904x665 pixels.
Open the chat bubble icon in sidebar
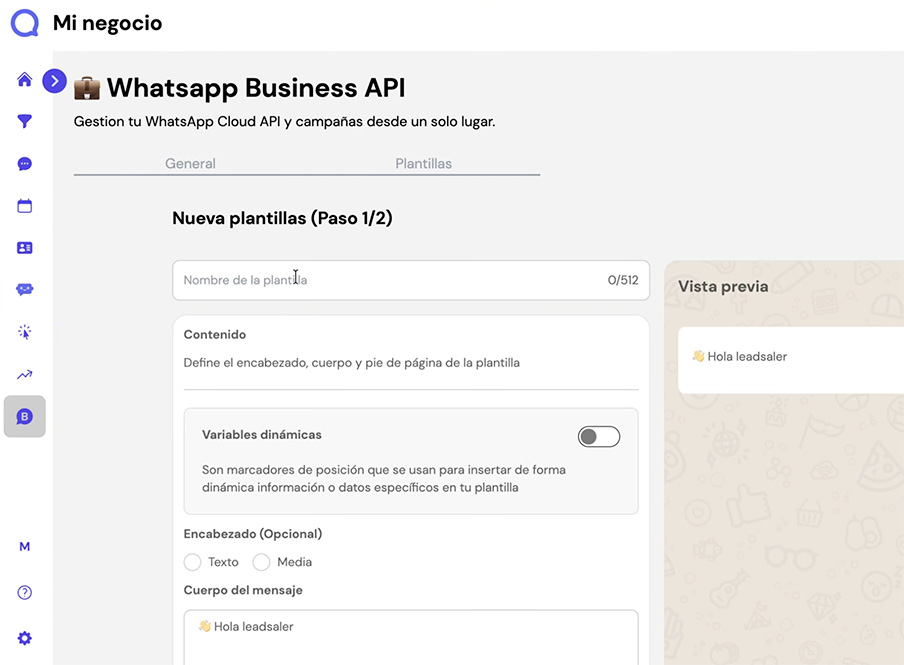[x=24, y=163]
